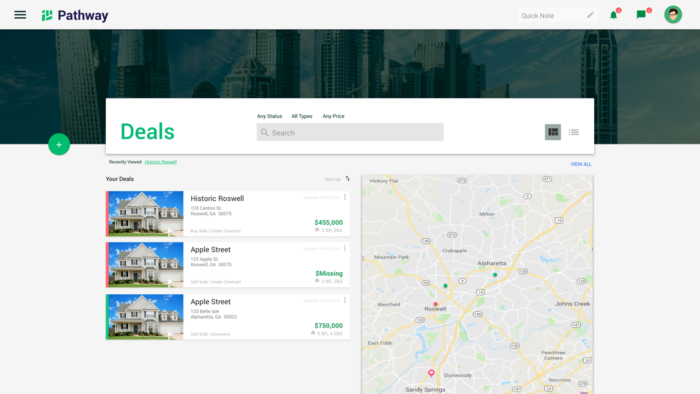Open the Sort by dropdown
700x394 pixels.
point(333,179)
